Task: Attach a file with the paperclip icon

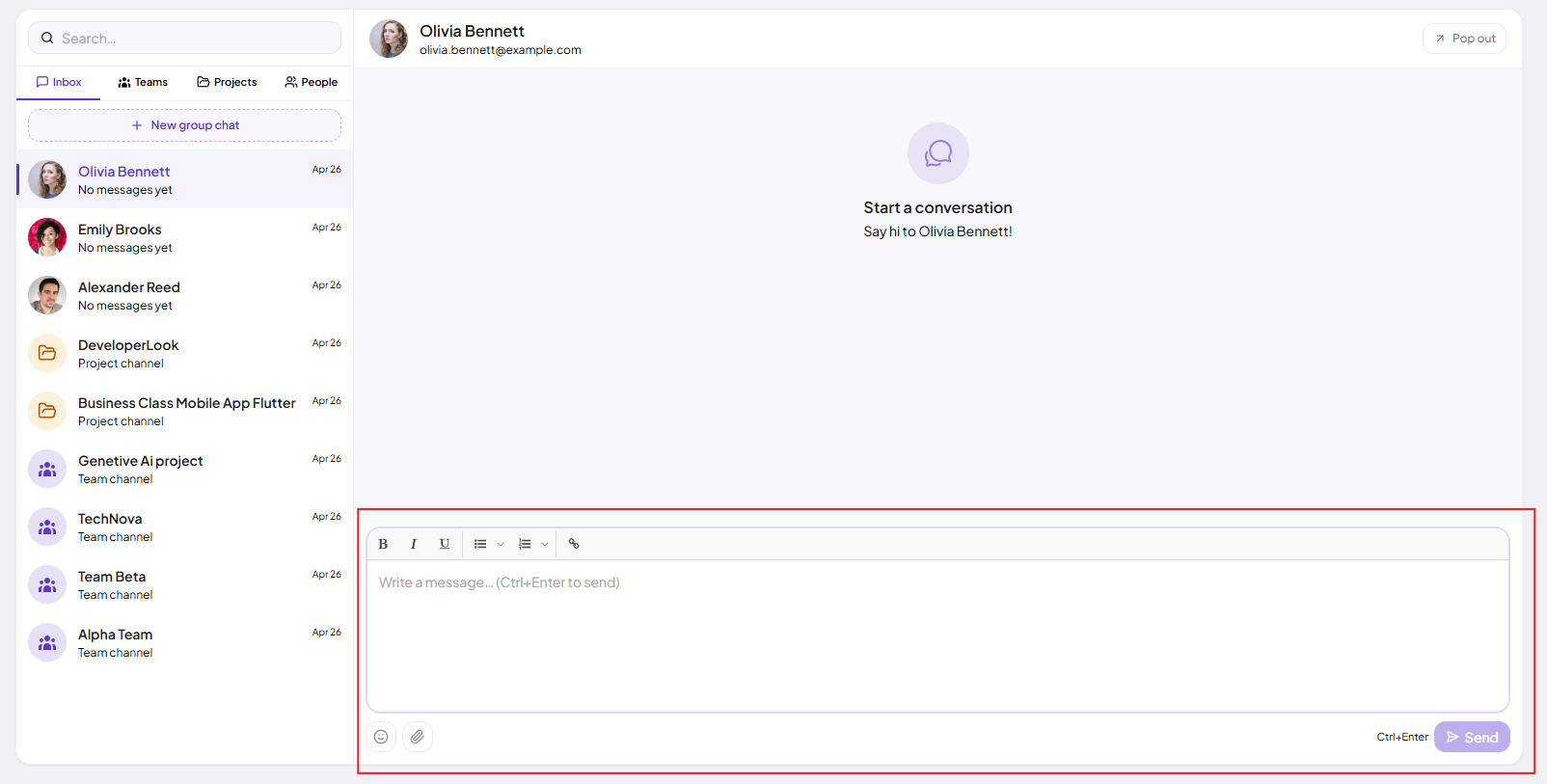Action: [x=418, y=737]
